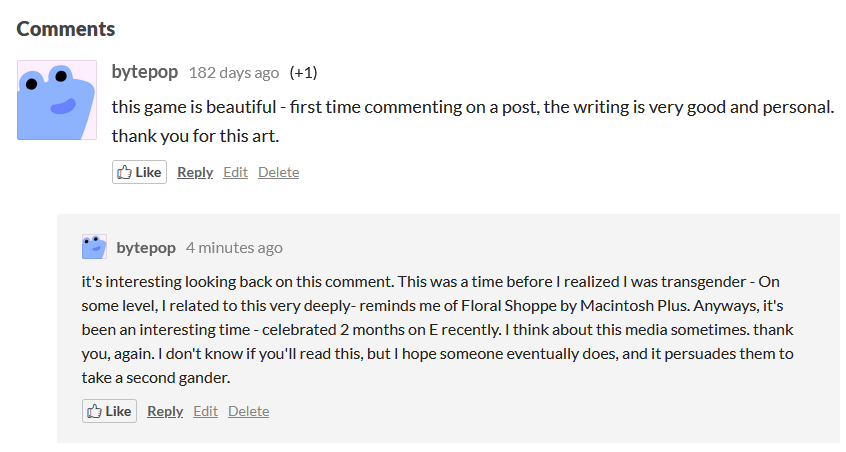Open bytepop's profile from the reply username
This screenshot has width=846, height=452.
coord(146,247)
